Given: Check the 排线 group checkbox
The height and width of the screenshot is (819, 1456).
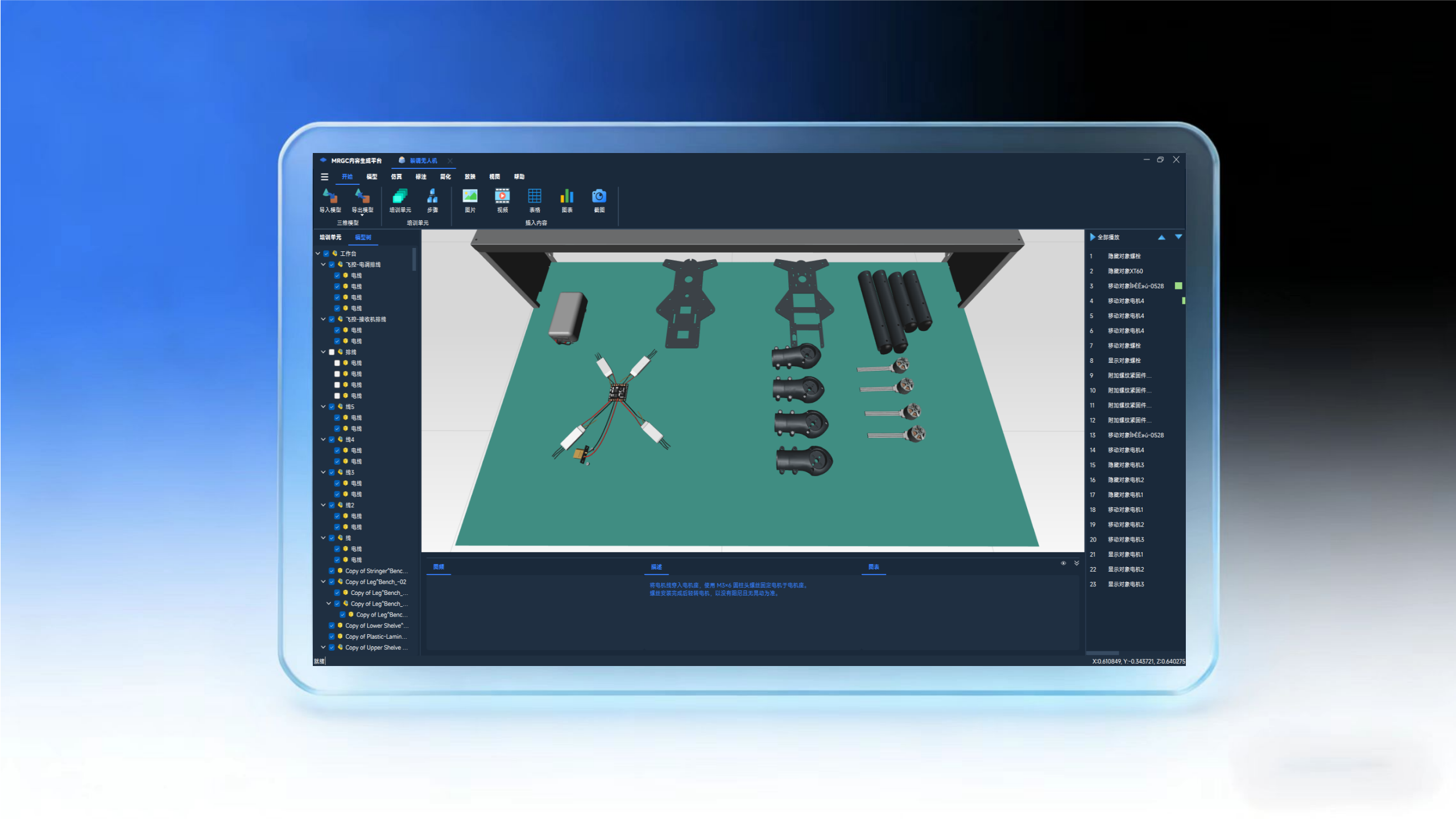Looking at the screenshot, I should click(332, 353).
